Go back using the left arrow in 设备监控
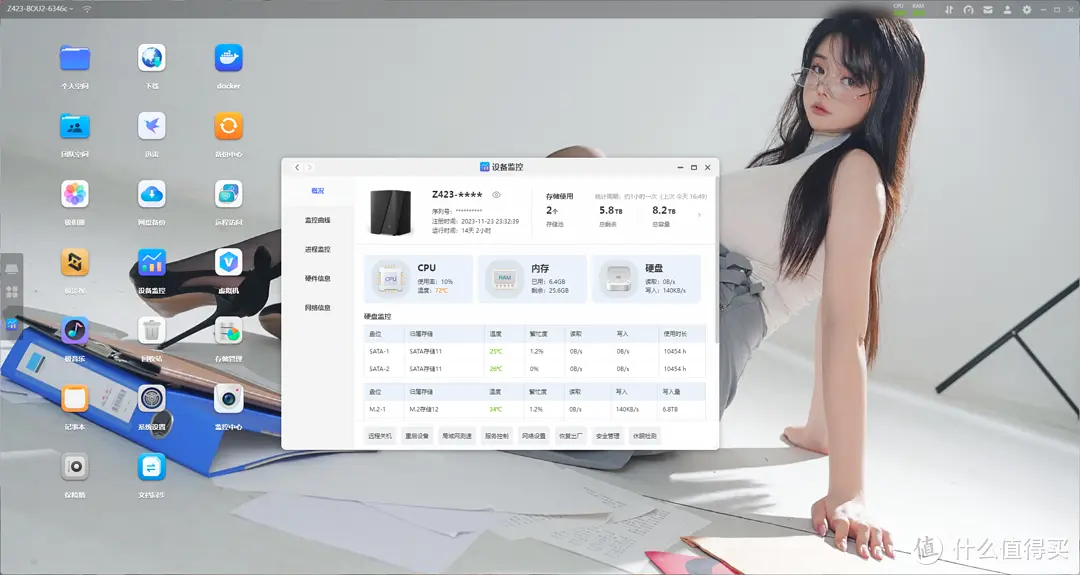Image resolution: width=1080 pixels, height=575 pixels. click(297, 167)
